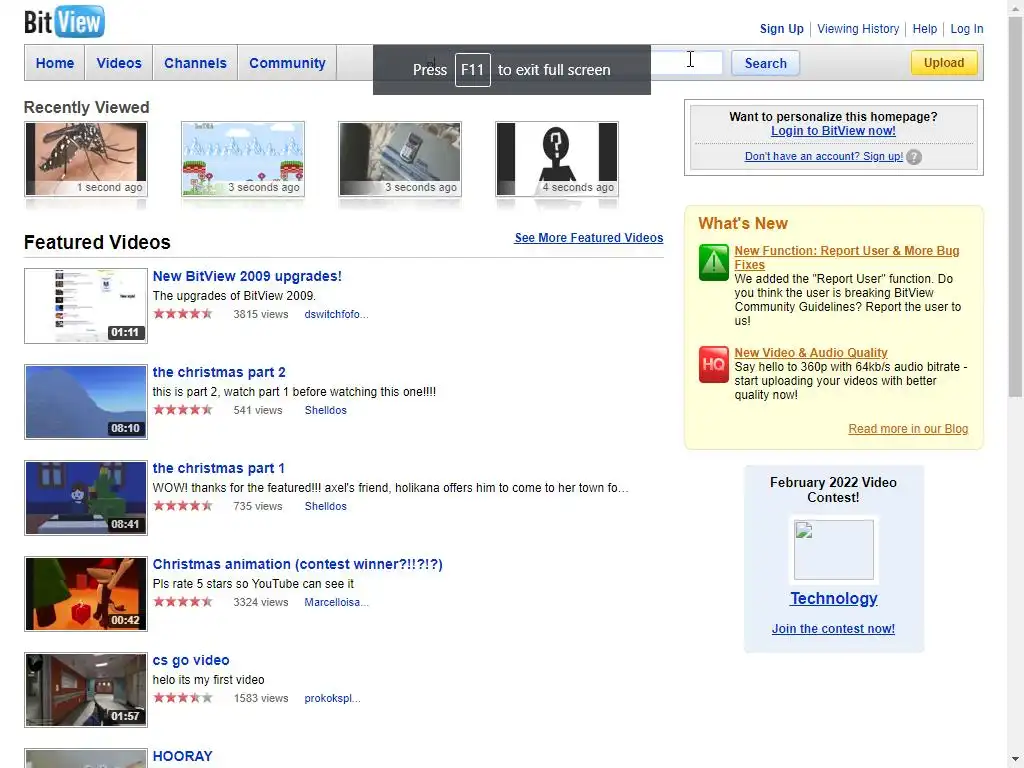
Task: Open the christmas part 2 title link
Action: [x=219, y=372]
